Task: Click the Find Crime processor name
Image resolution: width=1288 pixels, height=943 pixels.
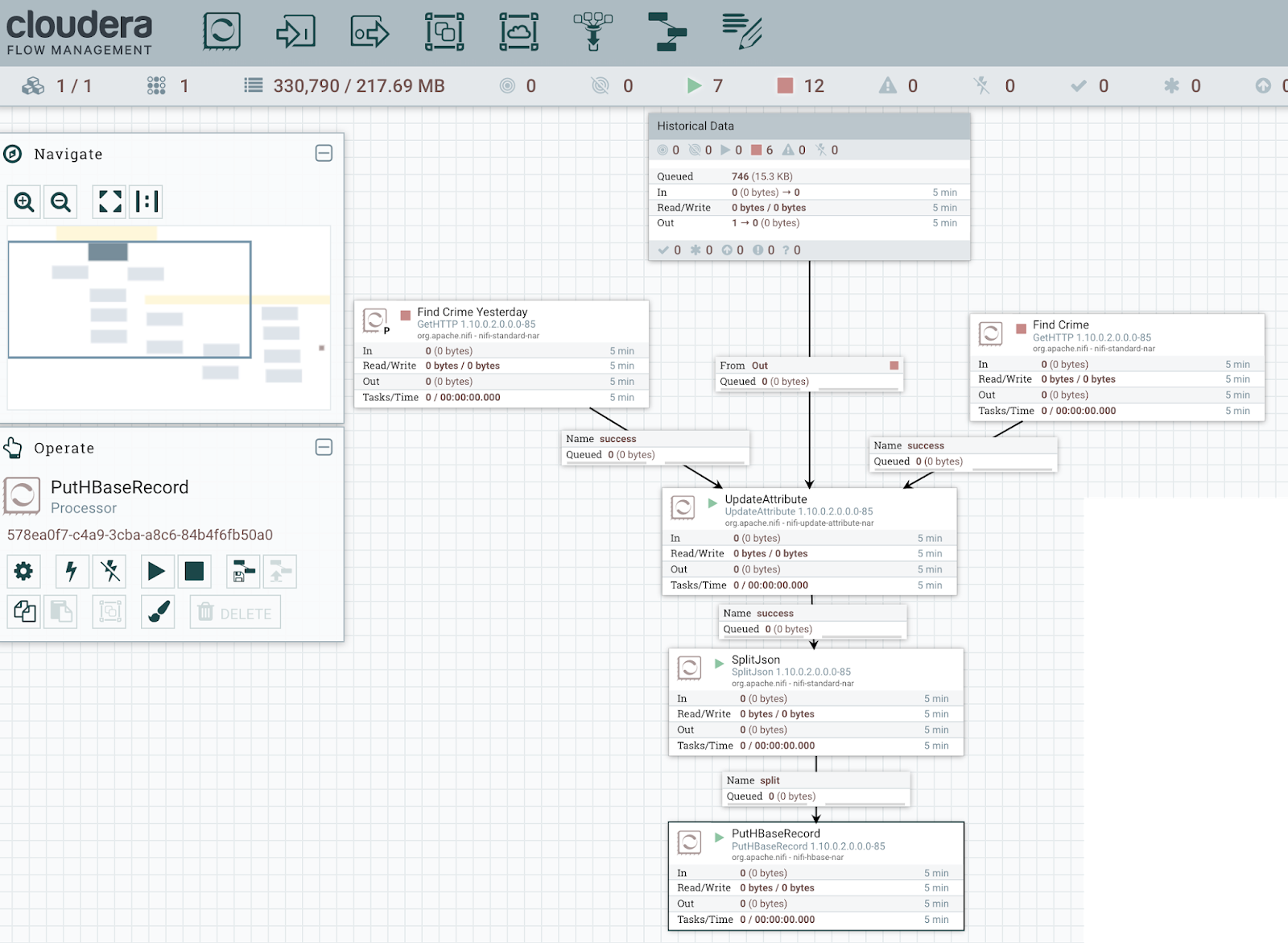Action: [x=1061, y=325]
